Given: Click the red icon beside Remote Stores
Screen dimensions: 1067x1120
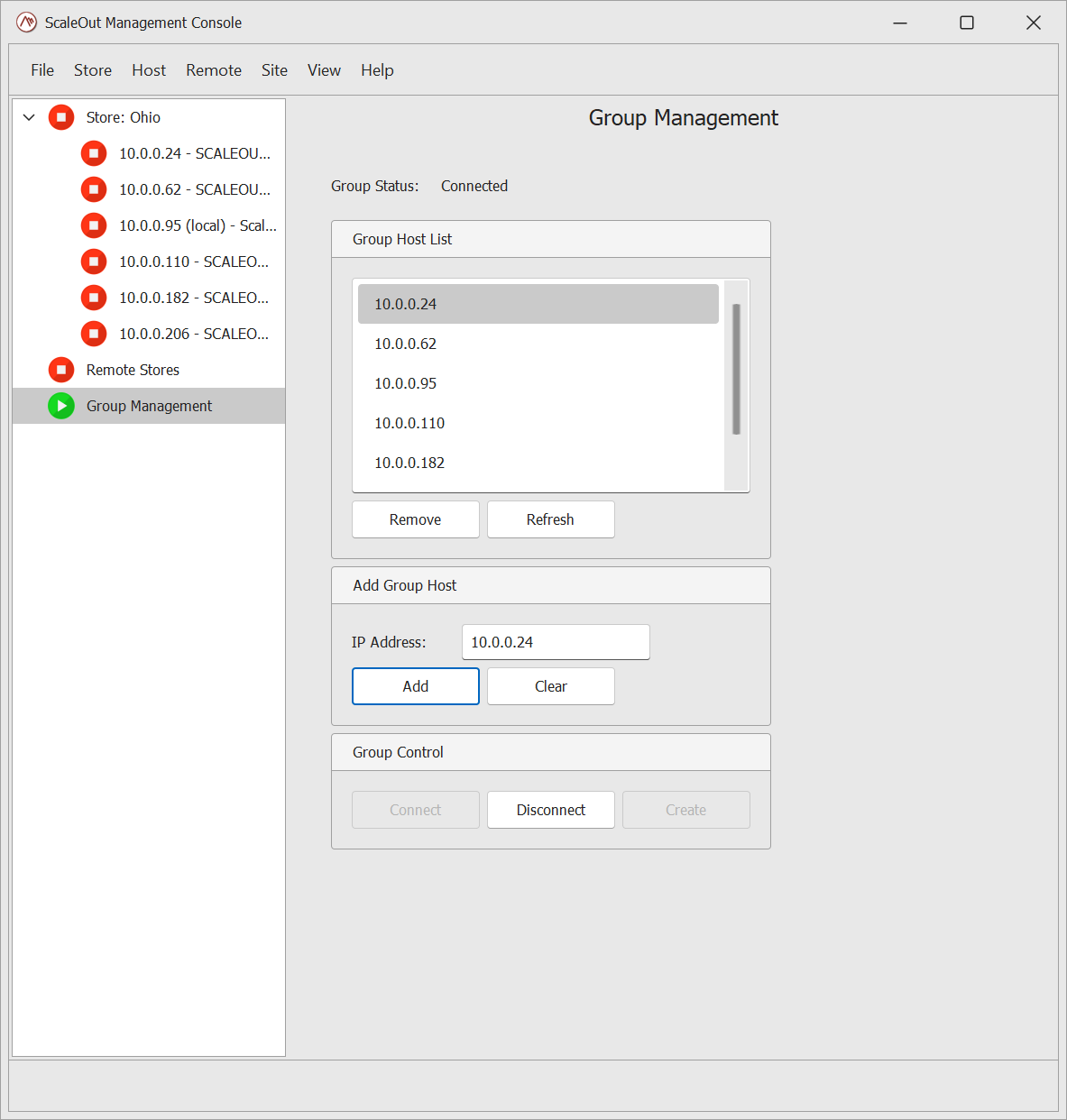Looking at the screenshot, I should pyautogui.click(x=61, y=370).
